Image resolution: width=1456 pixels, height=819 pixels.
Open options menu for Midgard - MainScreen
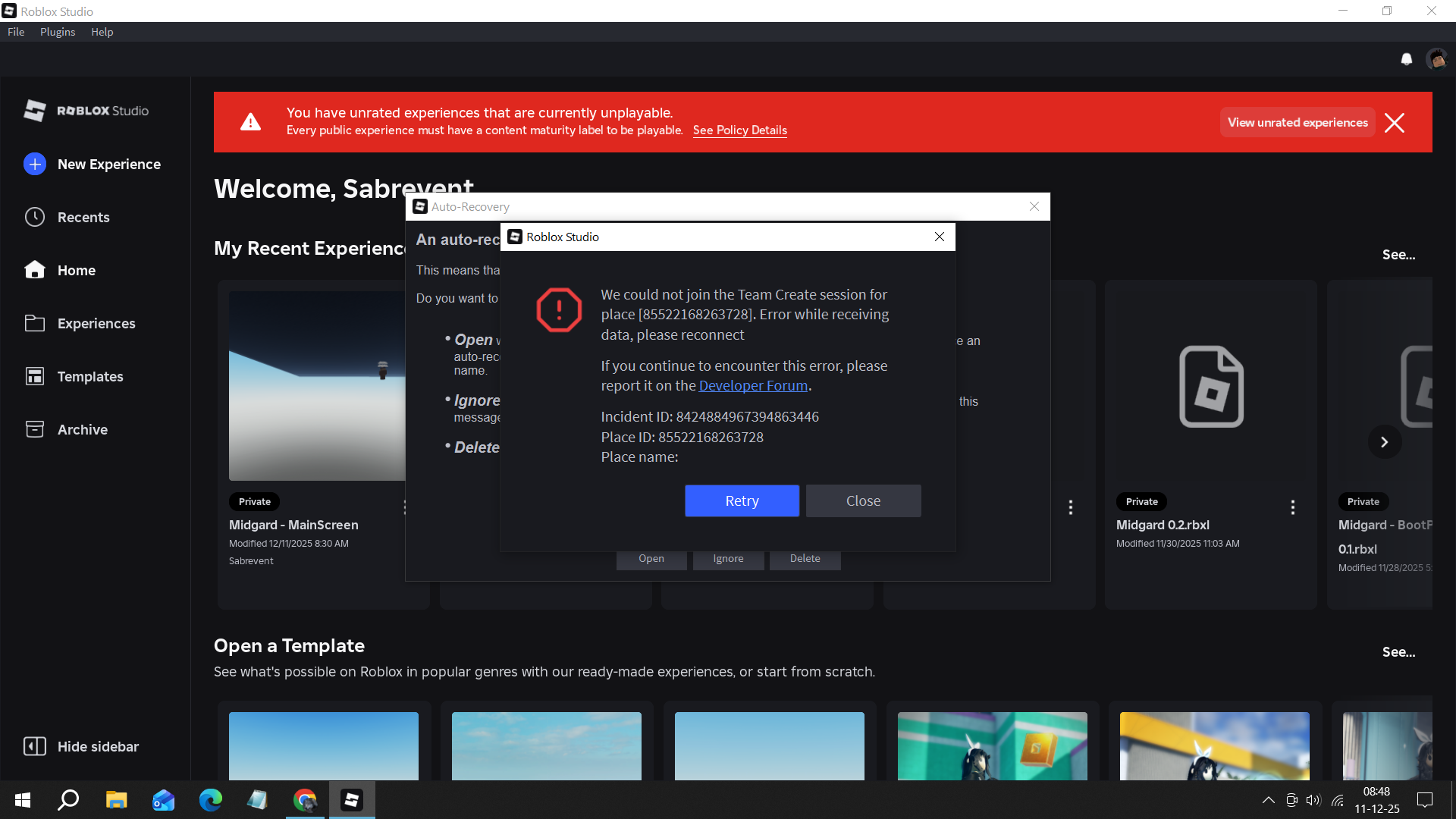click(406, 507)
